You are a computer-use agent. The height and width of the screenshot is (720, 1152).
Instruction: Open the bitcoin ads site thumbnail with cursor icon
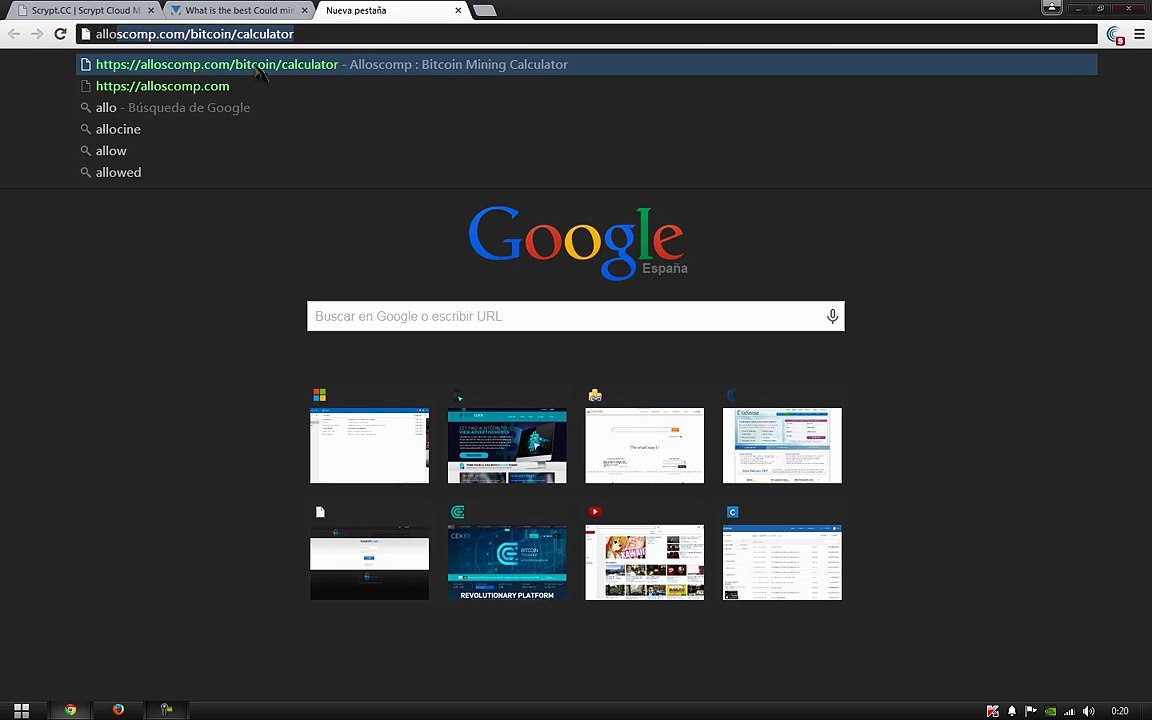tap(507, 445)
